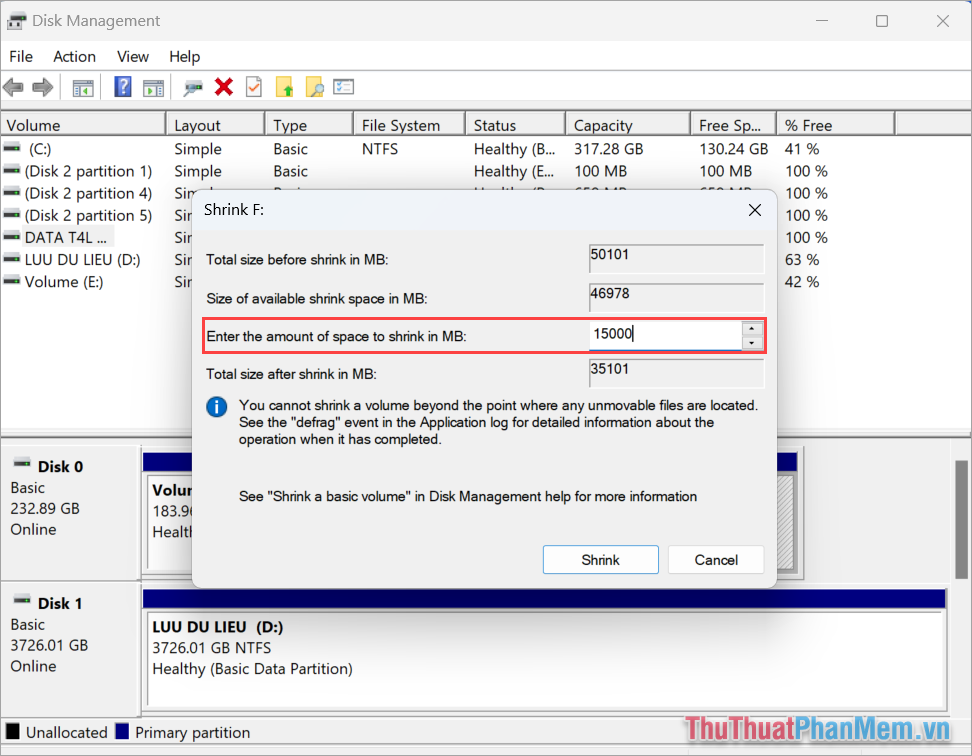The image size is (972, 756).
Task: Open the View menu
Action: 132,56
